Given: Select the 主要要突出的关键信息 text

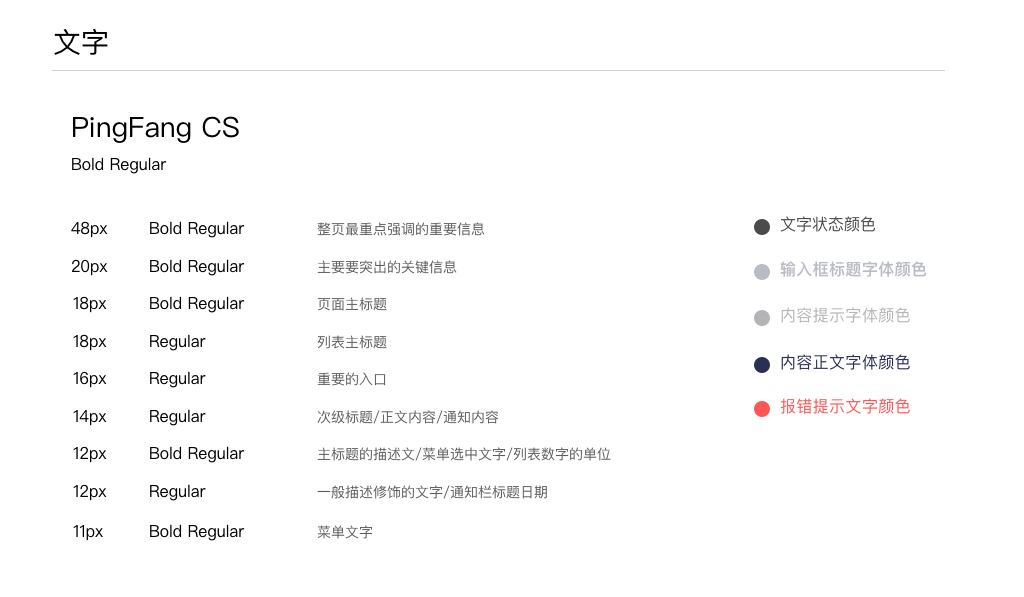Looking at the screenshot, I should coord(387,267).
